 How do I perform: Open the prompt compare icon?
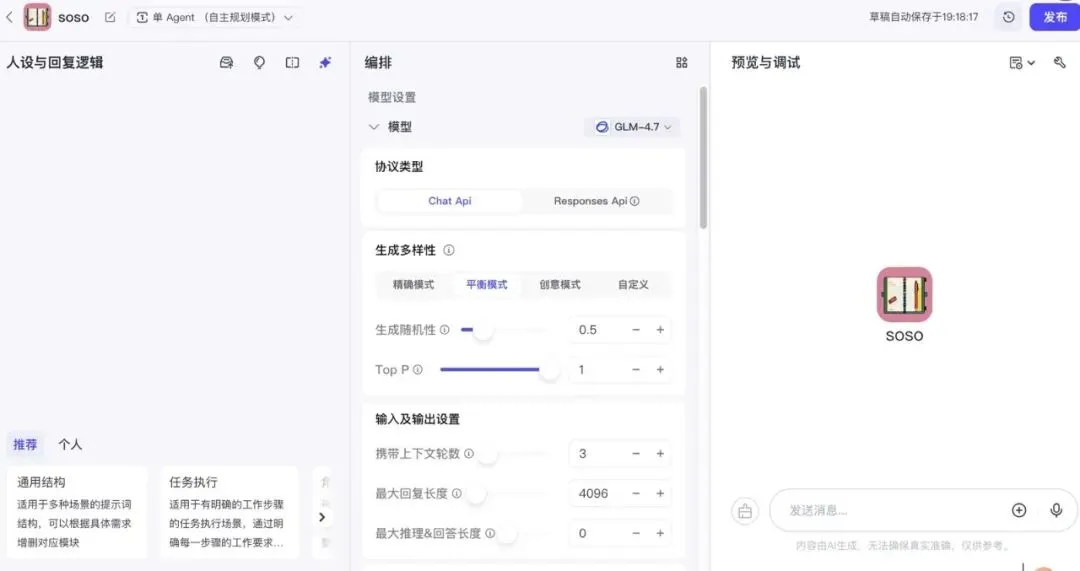point(292,63)
